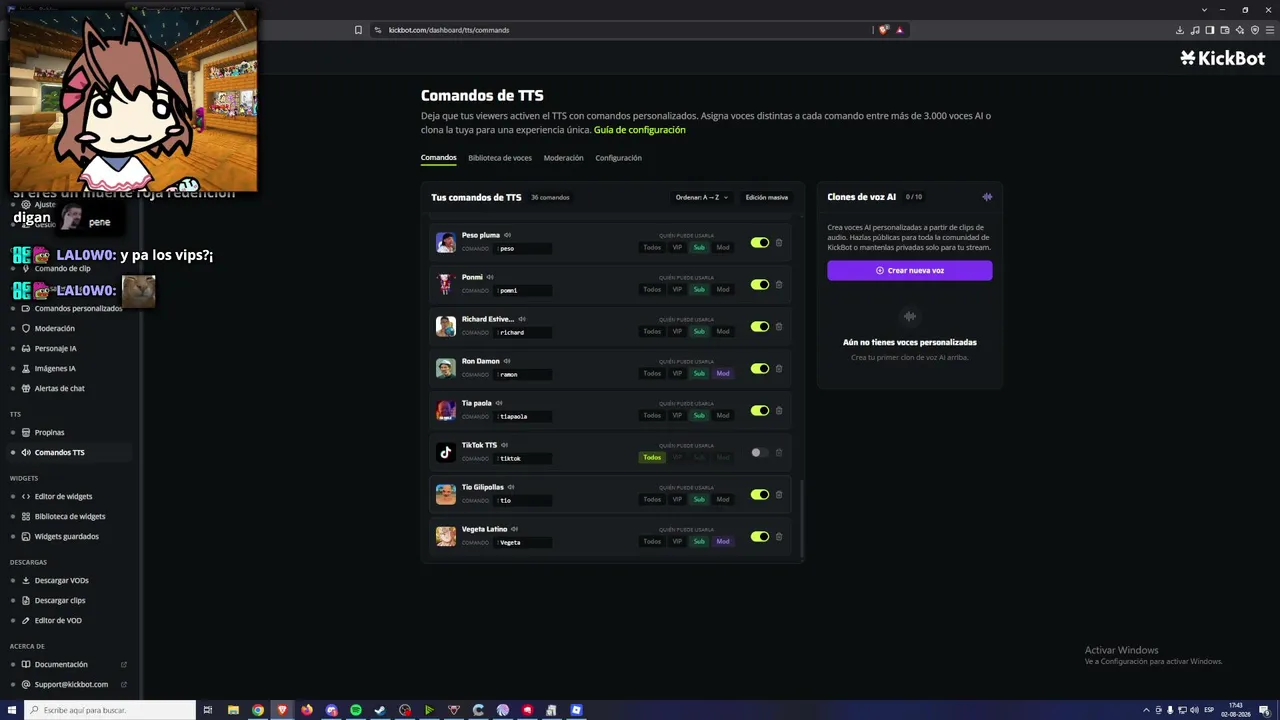
Task: Preview Peso pluma voice with speaker icon
Action: pos(508,235)
